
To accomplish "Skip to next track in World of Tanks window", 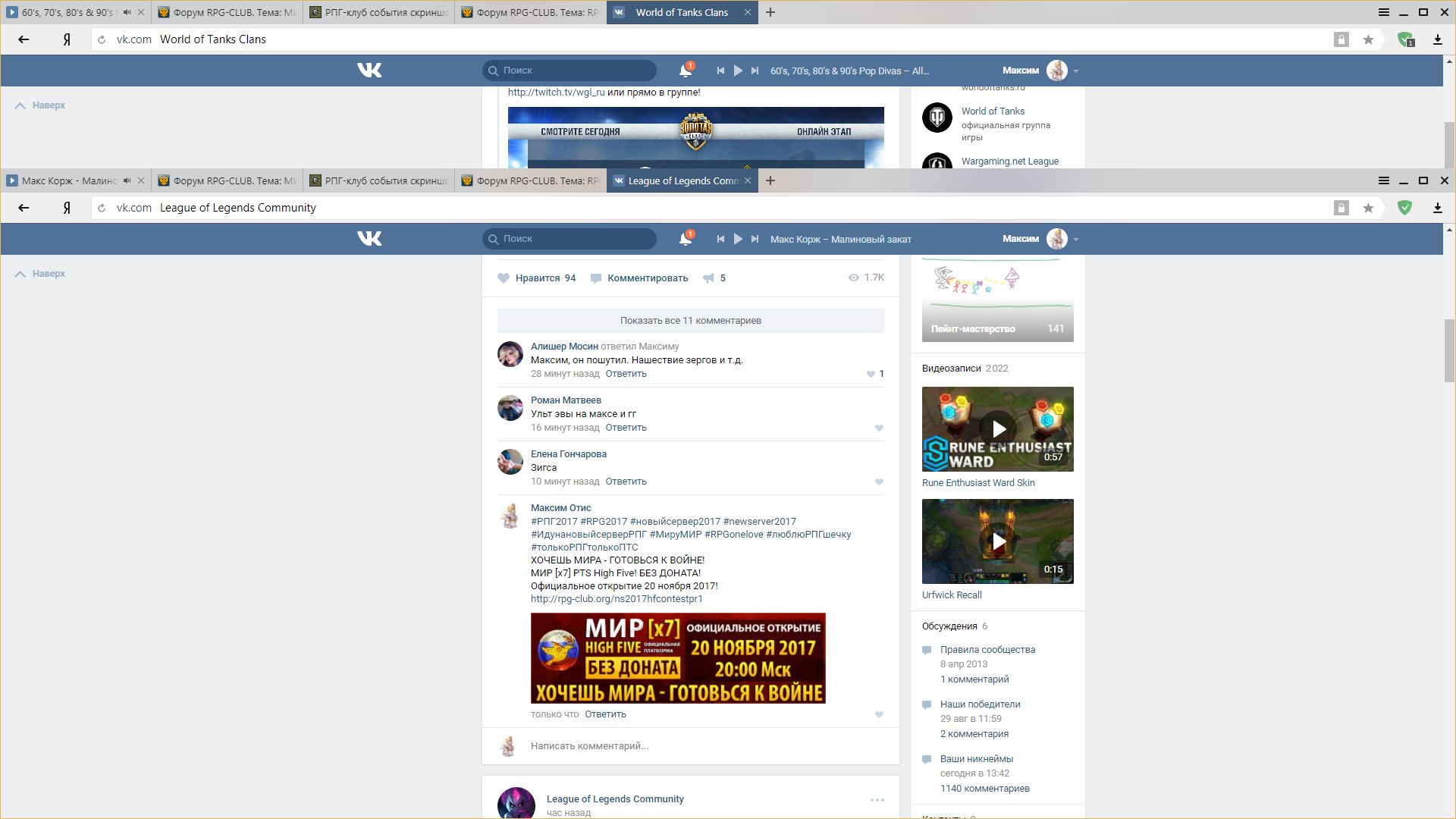I will click(x=755, y=71).
